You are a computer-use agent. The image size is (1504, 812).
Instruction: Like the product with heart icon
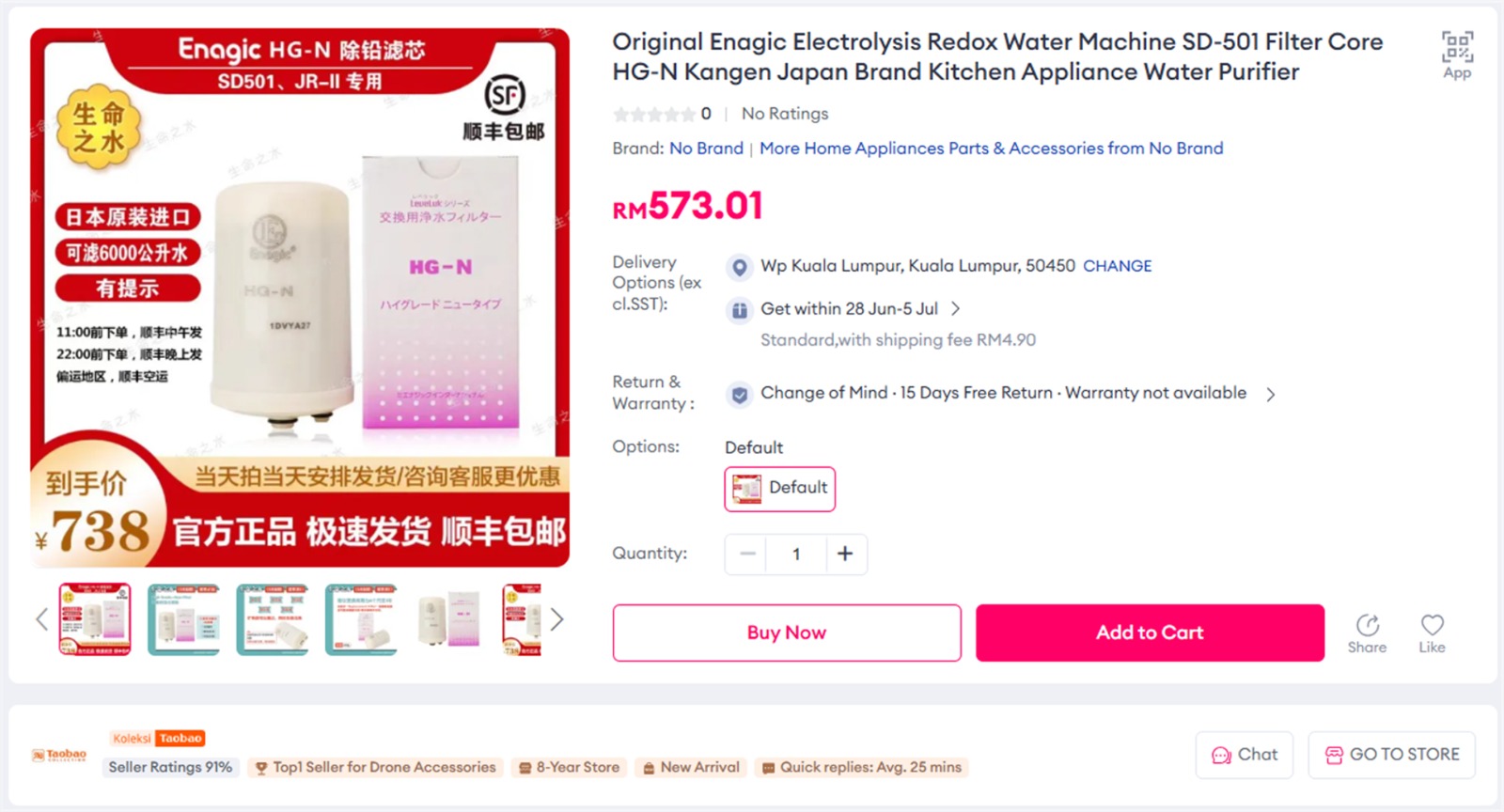tap(1432, 625)
